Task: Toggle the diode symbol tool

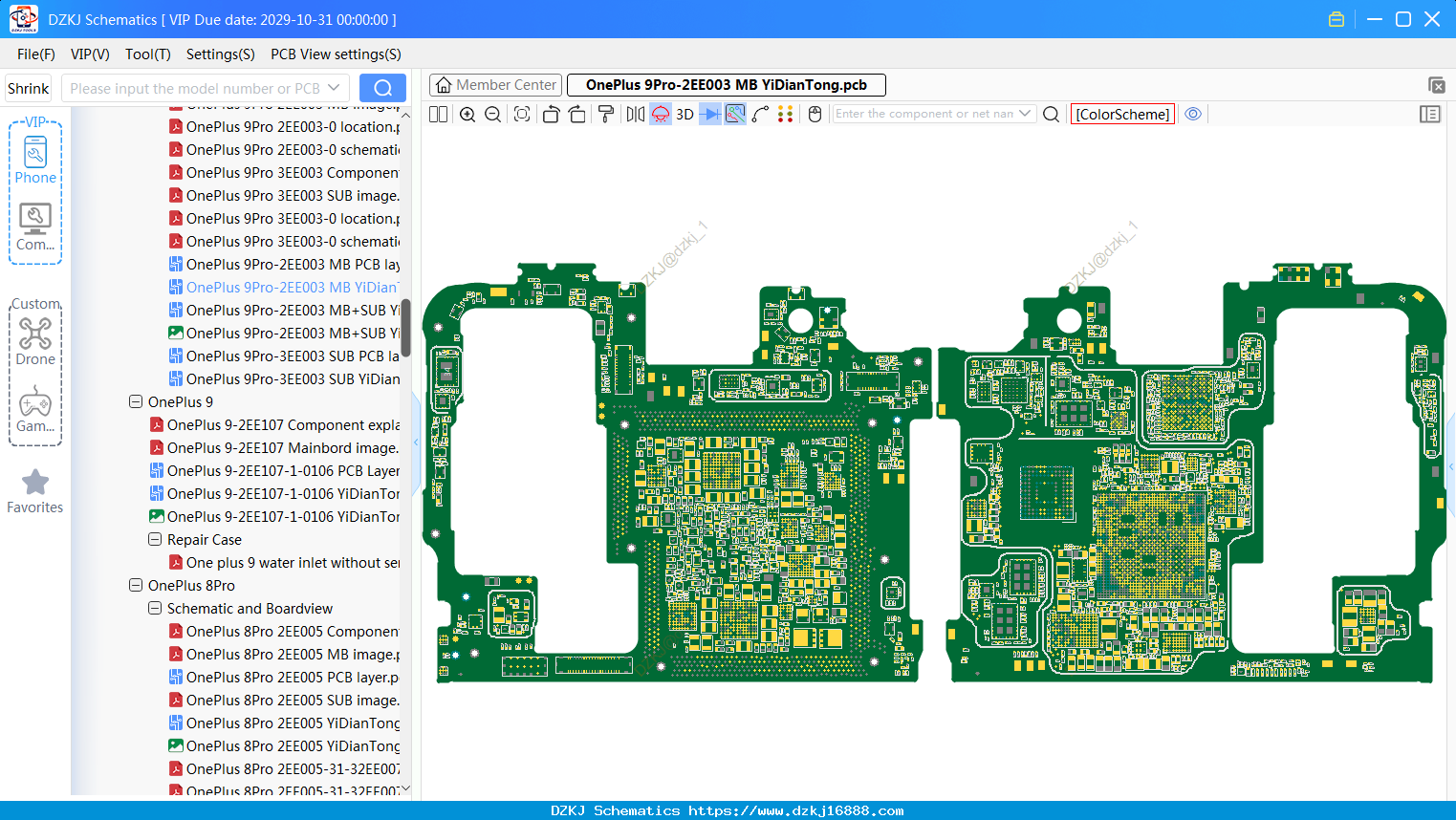Action: (x=710, y=114)
